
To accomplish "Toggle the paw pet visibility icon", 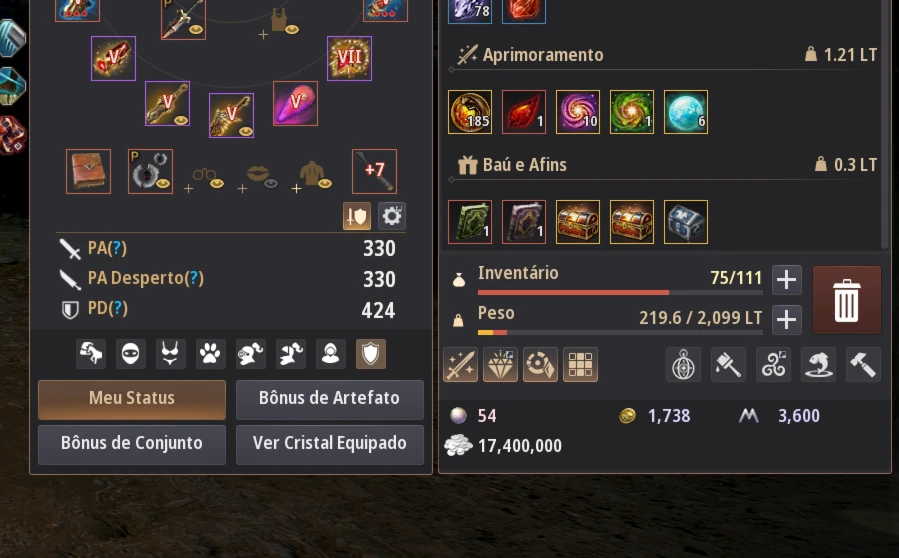I will tap(210, 353).
